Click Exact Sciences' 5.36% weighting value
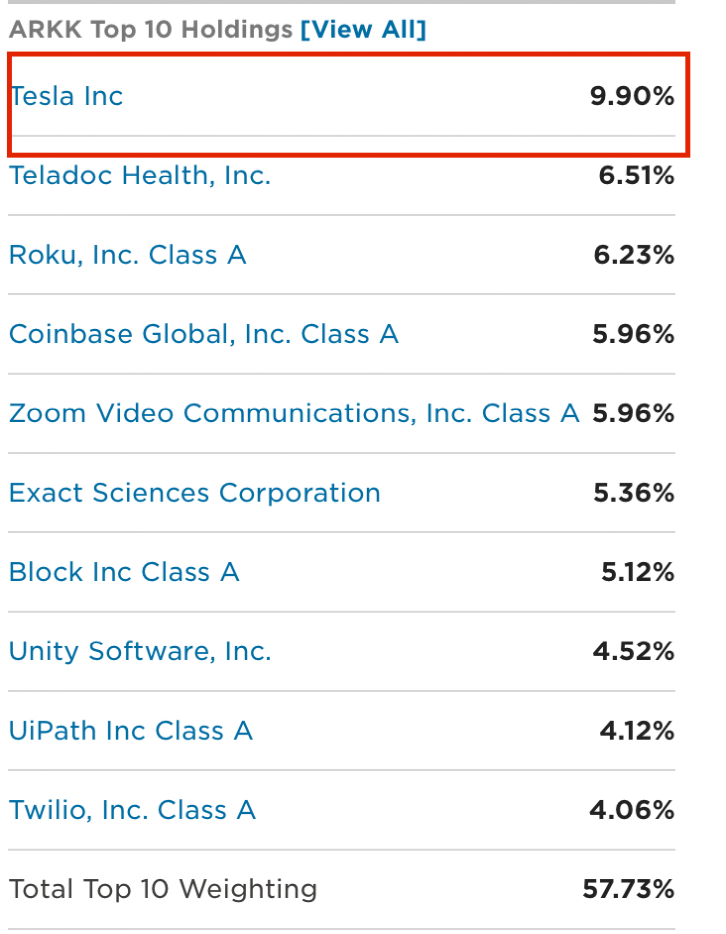Screen dimensions: 726x934 pyautogui.click(x=633, y=493)
